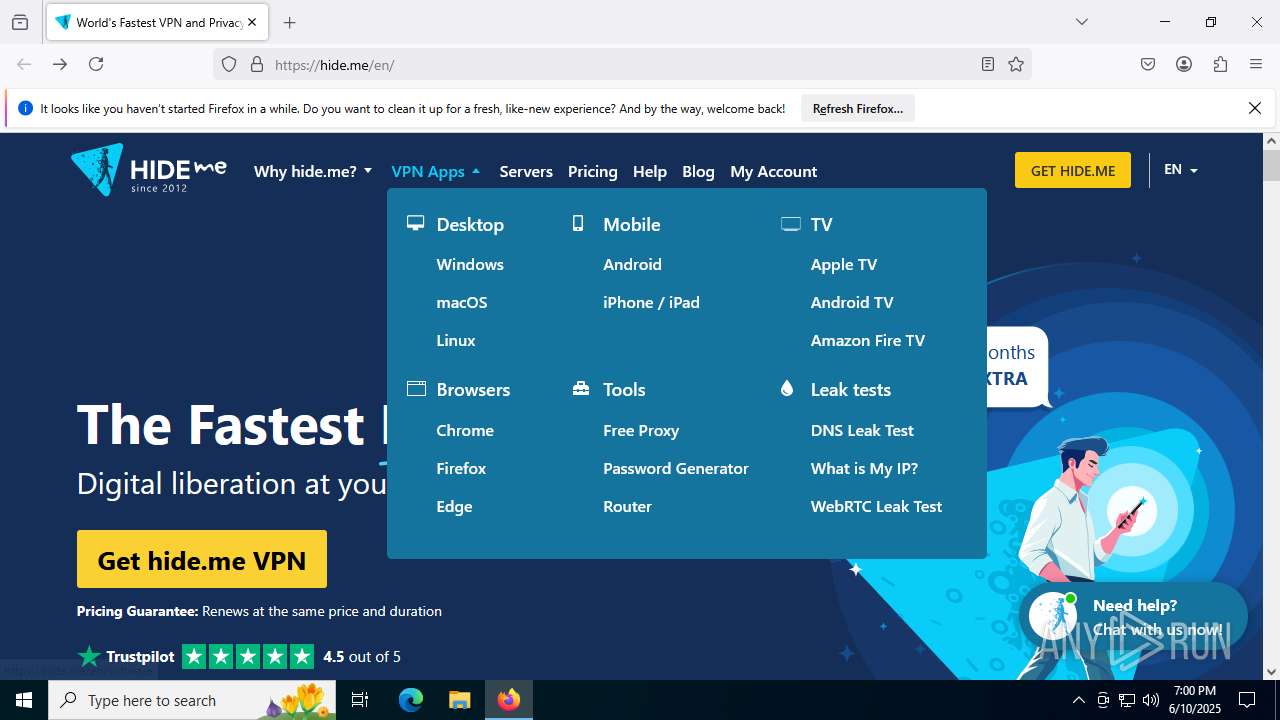Run the WebRTC Leak Test
Viewport: 1280px width, 720px height.
(876, 506)
